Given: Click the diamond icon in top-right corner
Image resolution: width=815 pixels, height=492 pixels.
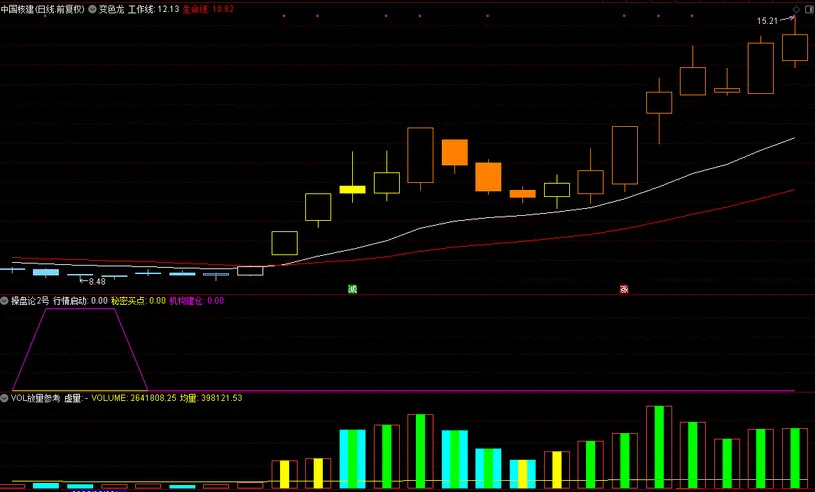Looking at the screenshot, I should coord(796,9).
